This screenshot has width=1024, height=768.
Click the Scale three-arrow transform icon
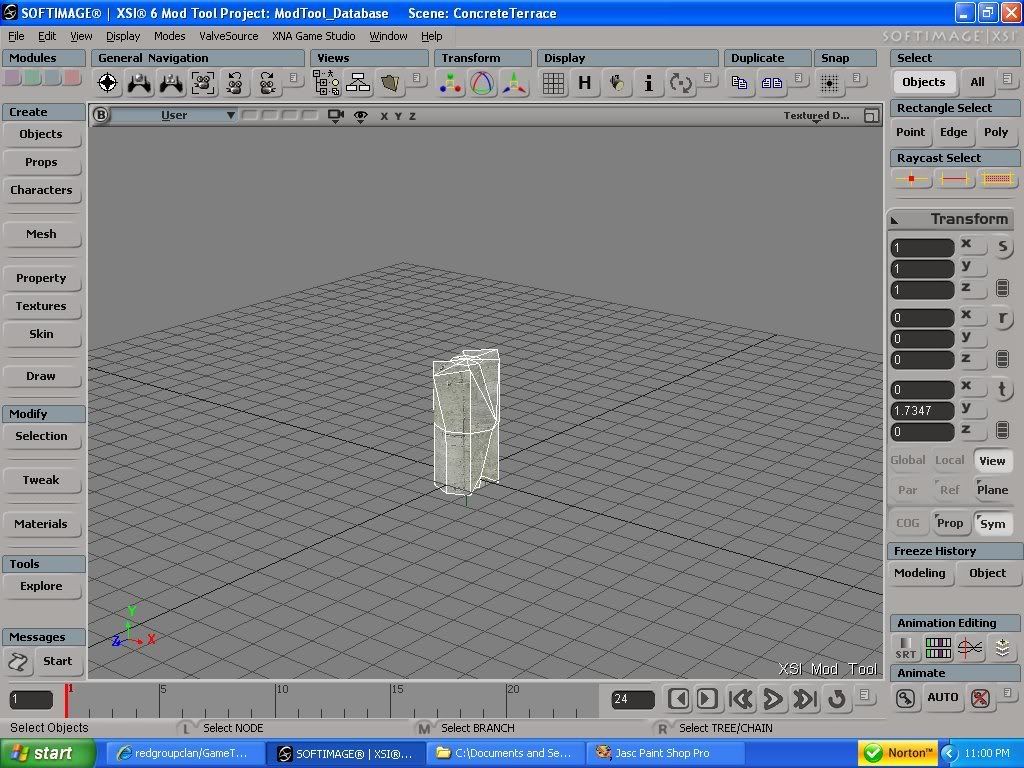[x=514, y=83]
